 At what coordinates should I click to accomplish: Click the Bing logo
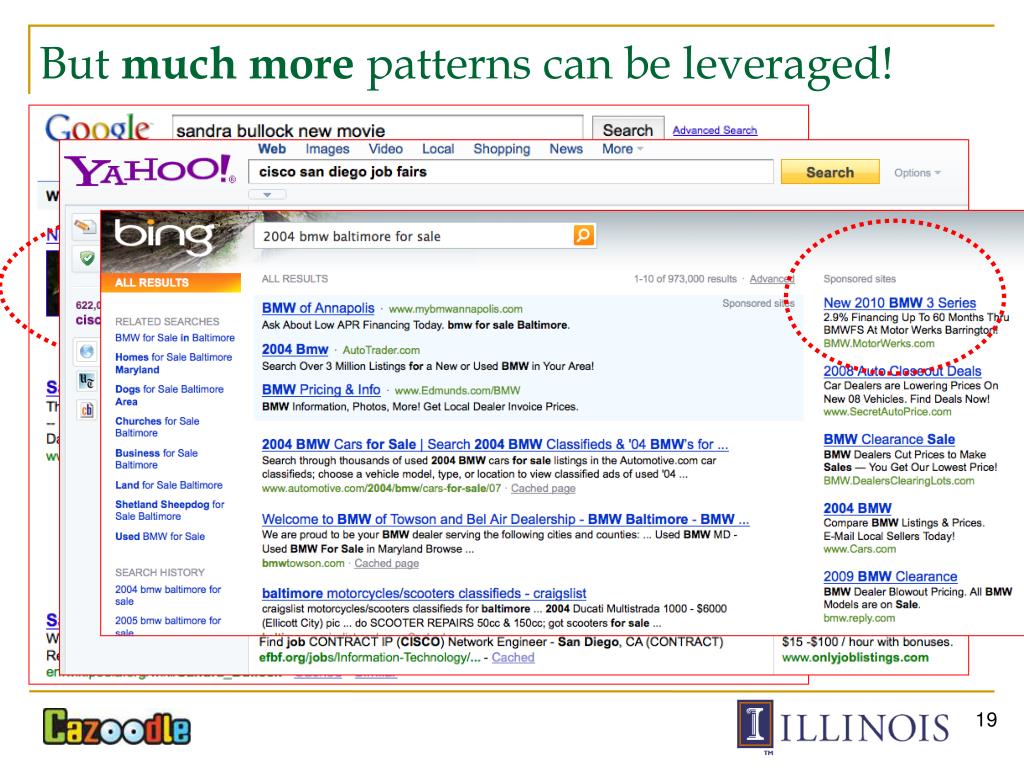163,236
